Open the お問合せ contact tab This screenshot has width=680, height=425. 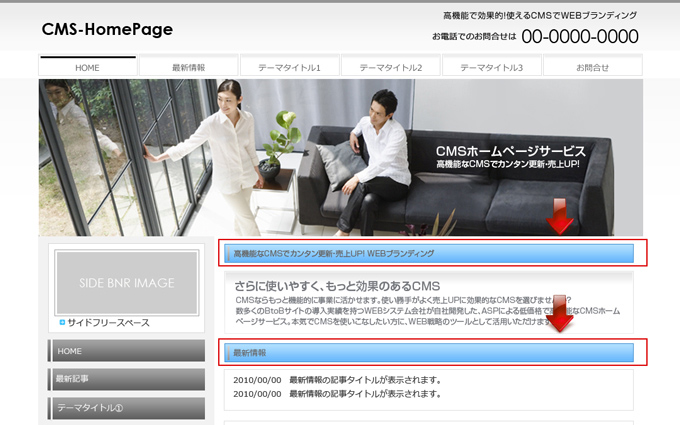pyautogui.click(x=592, y=67)
